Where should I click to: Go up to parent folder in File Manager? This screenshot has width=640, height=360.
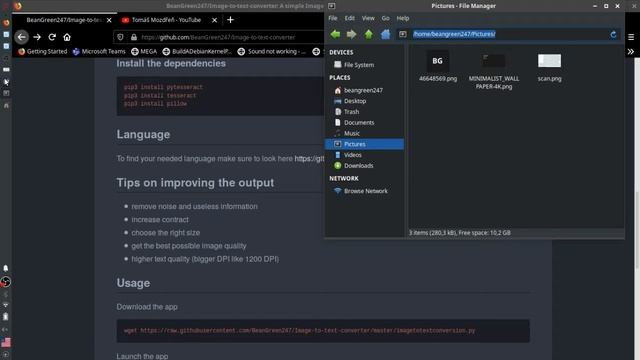tap(369, 34)
